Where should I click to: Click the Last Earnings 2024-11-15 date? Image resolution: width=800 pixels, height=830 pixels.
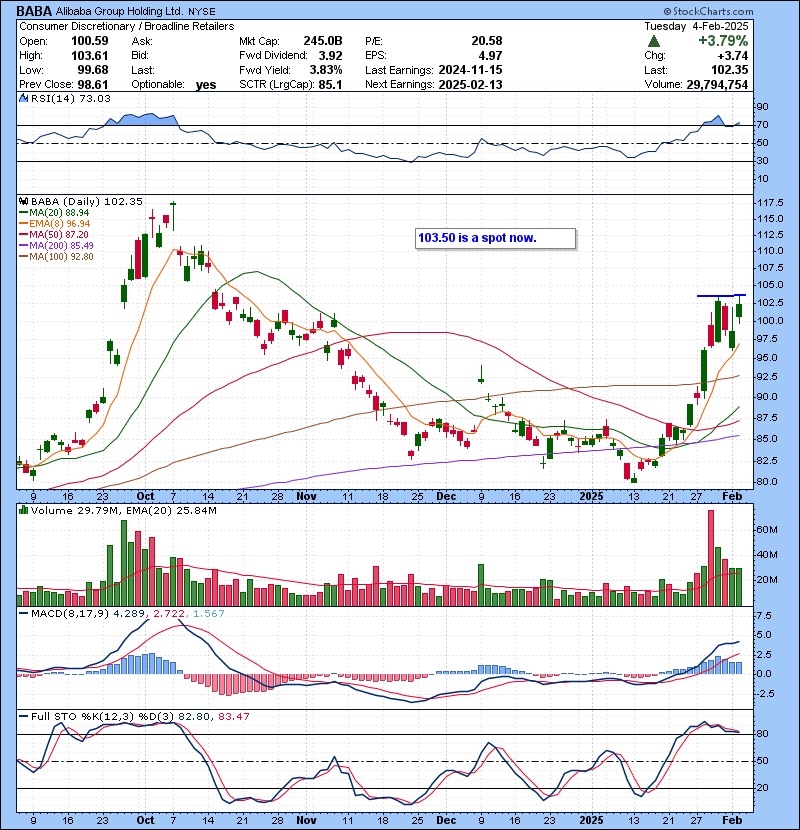point(470,70)
